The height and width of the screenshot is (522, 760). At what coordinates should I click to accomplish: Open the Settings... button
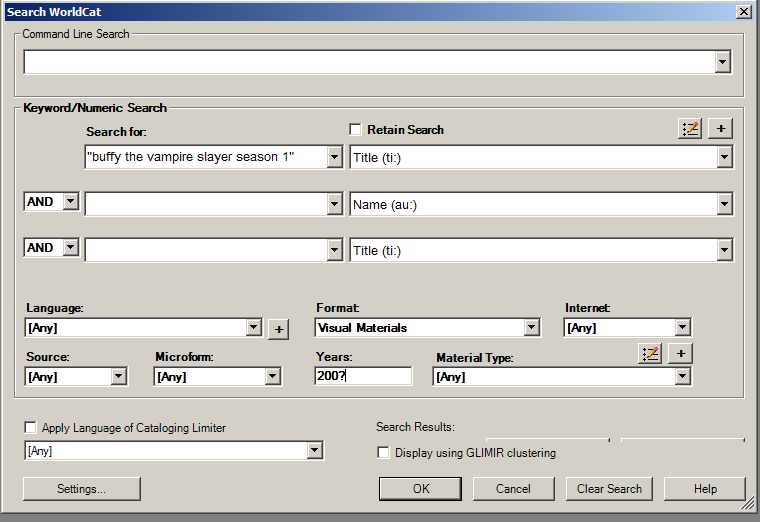(x=81, y=489)
